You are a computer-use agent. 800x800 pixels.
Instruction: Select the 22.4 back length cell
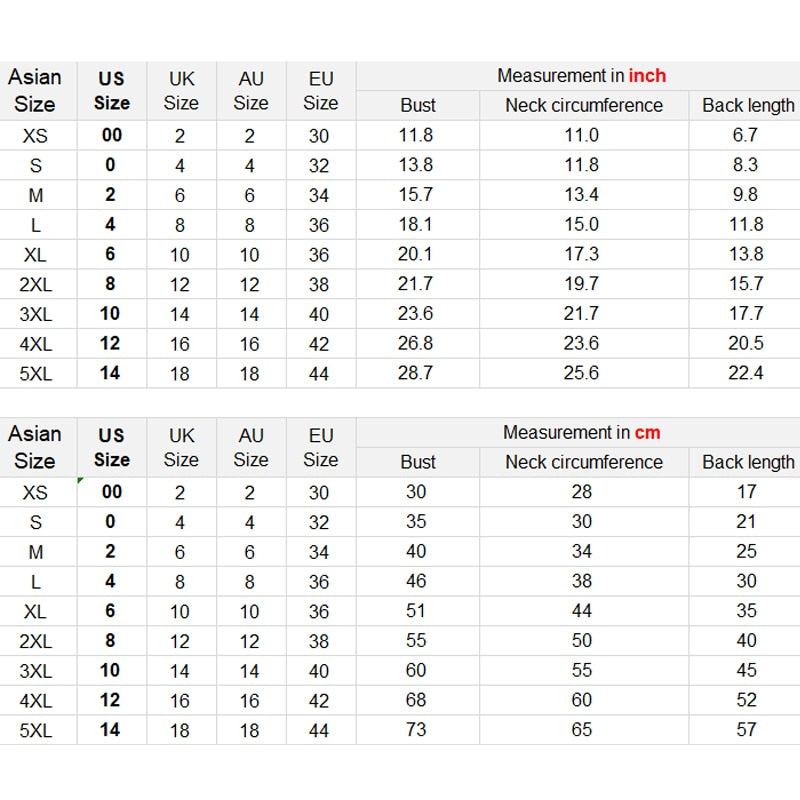pyautogui.click(x=746, y=373)
